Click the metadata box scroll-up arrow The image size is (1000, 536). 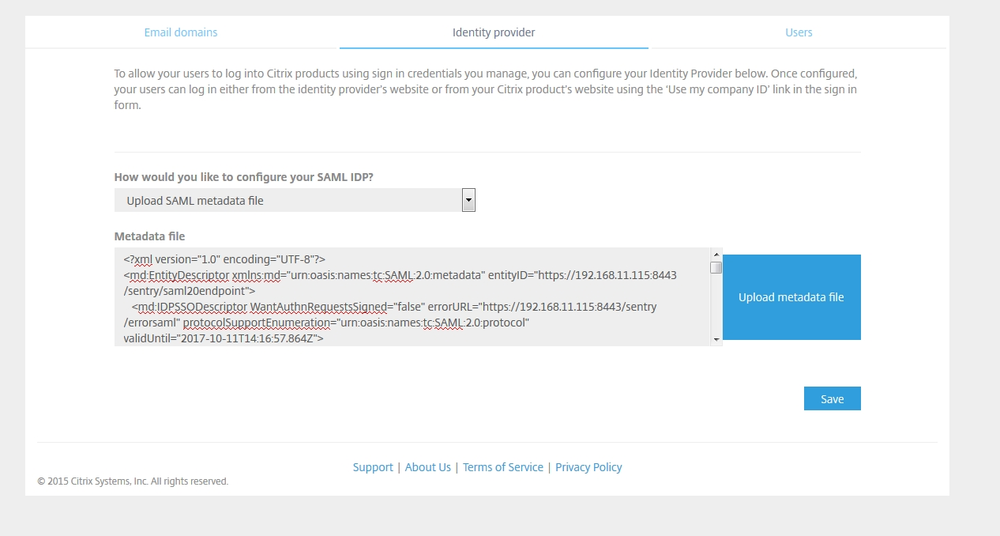click(716, 254)
